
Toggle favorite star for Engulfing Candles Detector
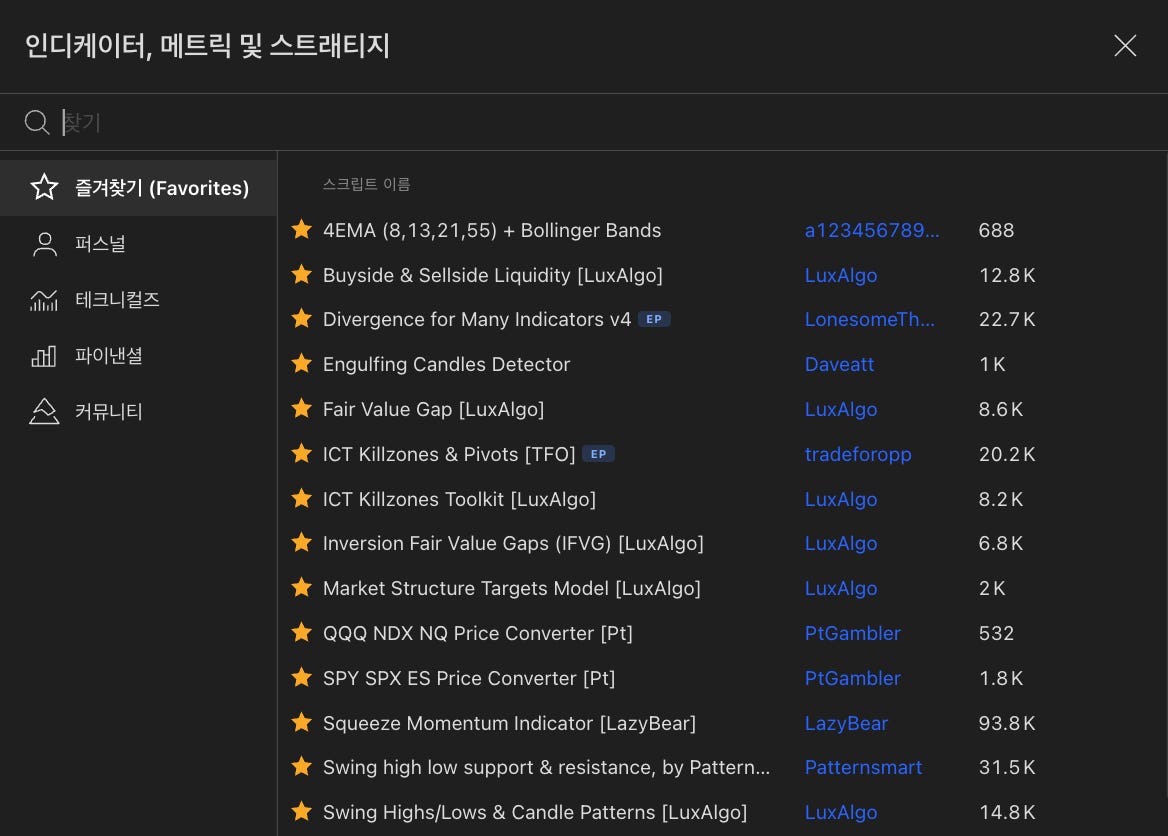coord(302,364)
